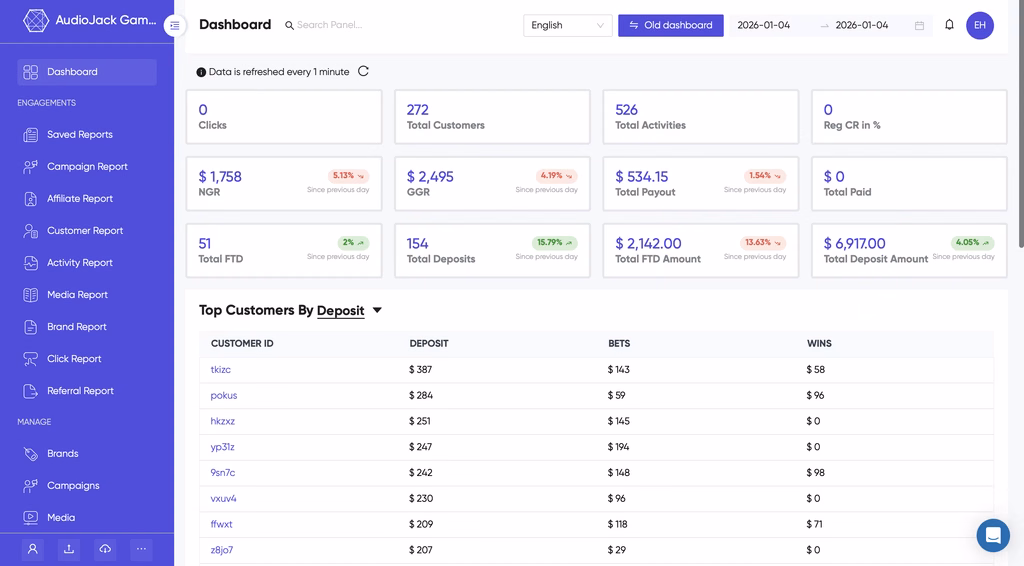The width and height of the screenshot is (1024, 566).
Task: Click the Campaigns icon under Manage
Action: [31, 485]
